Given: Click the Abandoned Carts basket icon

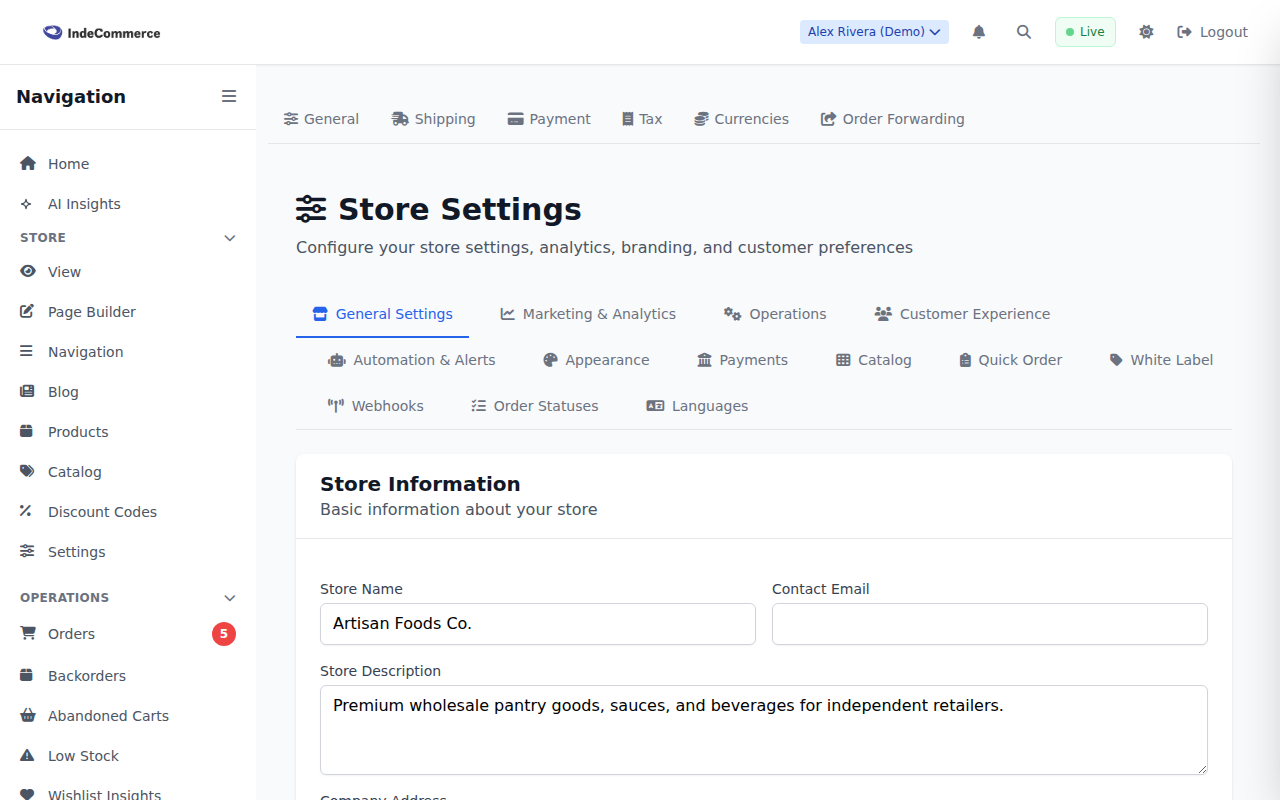Looking at the screenshot, I should tap(28, 716).
